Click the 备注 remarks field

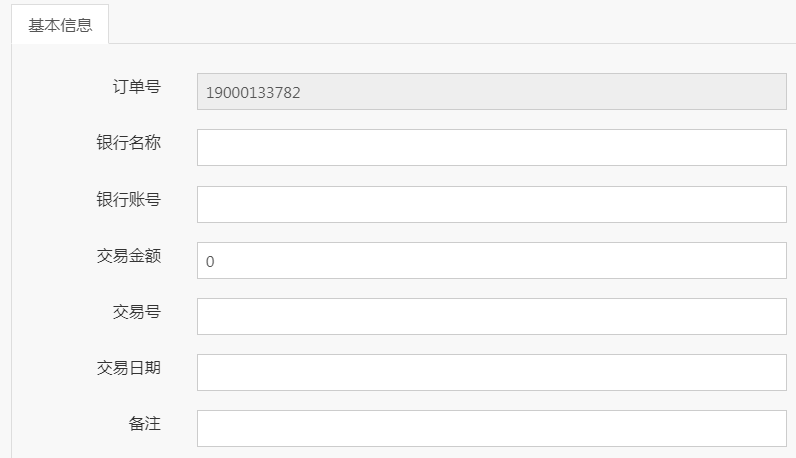(492, 429)
